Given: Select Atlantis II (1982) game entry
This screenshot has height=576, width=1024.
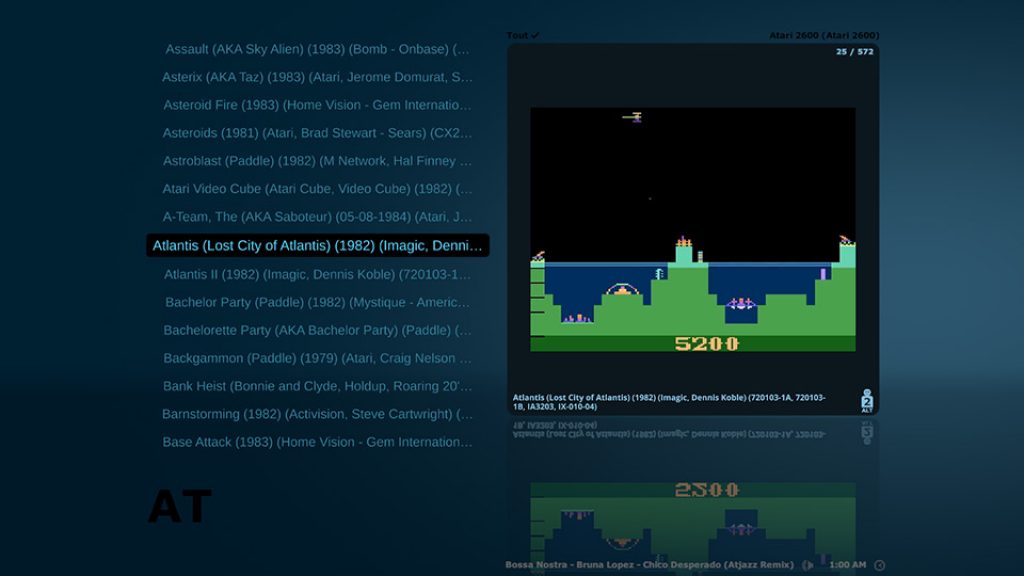Looking at the screenshot, I should coord(317,274).
